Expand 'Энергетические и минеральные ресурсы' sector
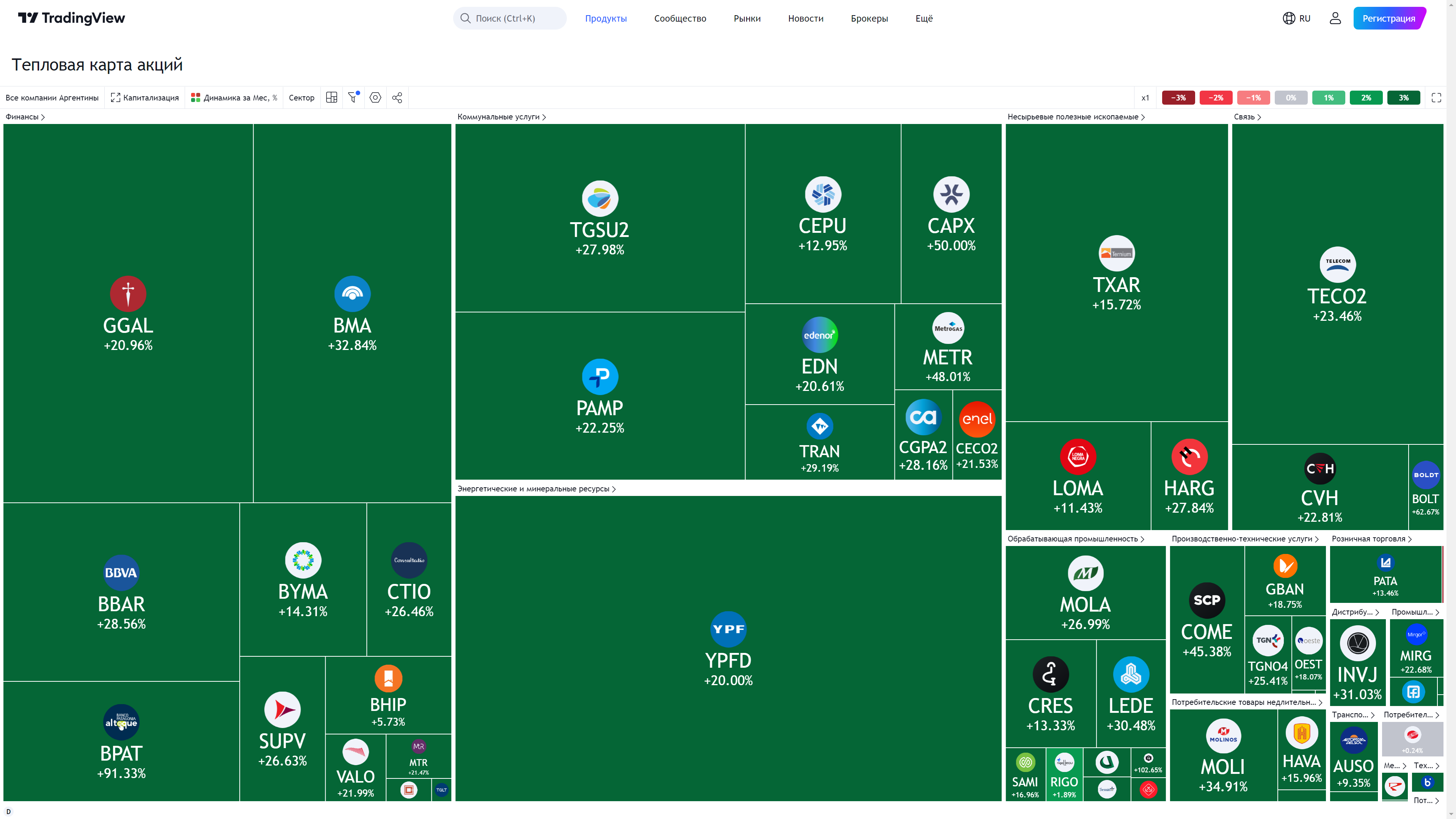Image resolution: width=1456 pixels, height=819 pixels. point(537,489)
